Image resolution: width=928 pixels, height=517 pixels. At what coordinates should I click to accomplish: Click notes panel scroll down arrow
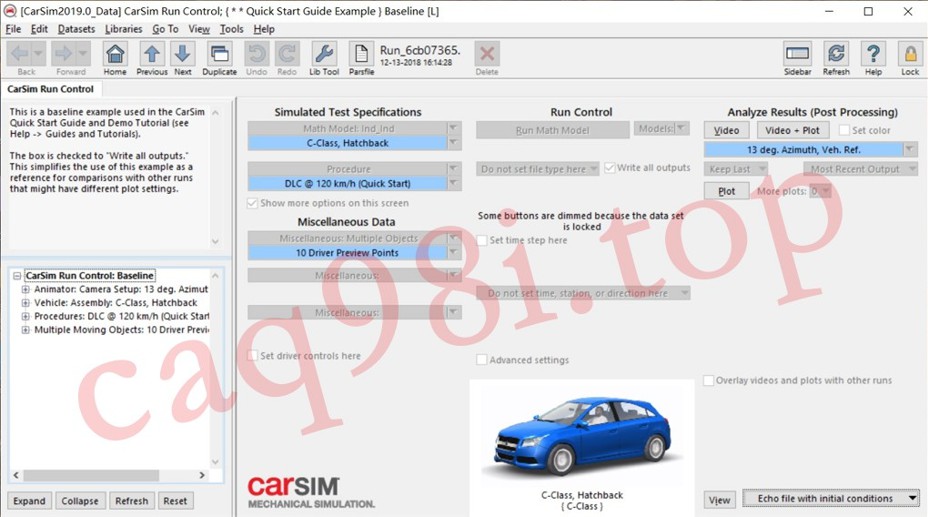215,241
